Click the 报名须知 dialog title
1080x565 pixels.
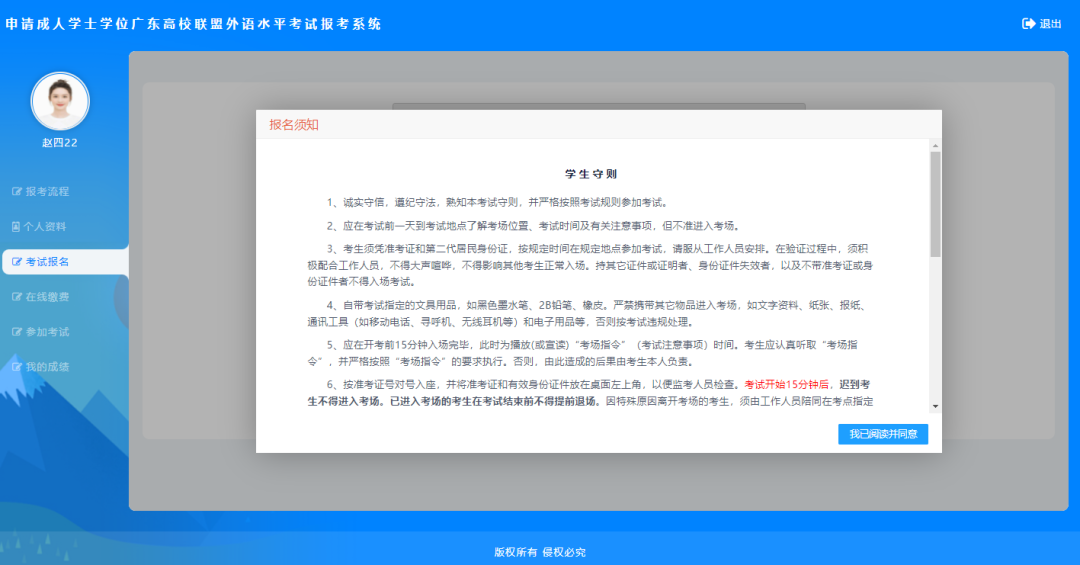coord(294,125)
